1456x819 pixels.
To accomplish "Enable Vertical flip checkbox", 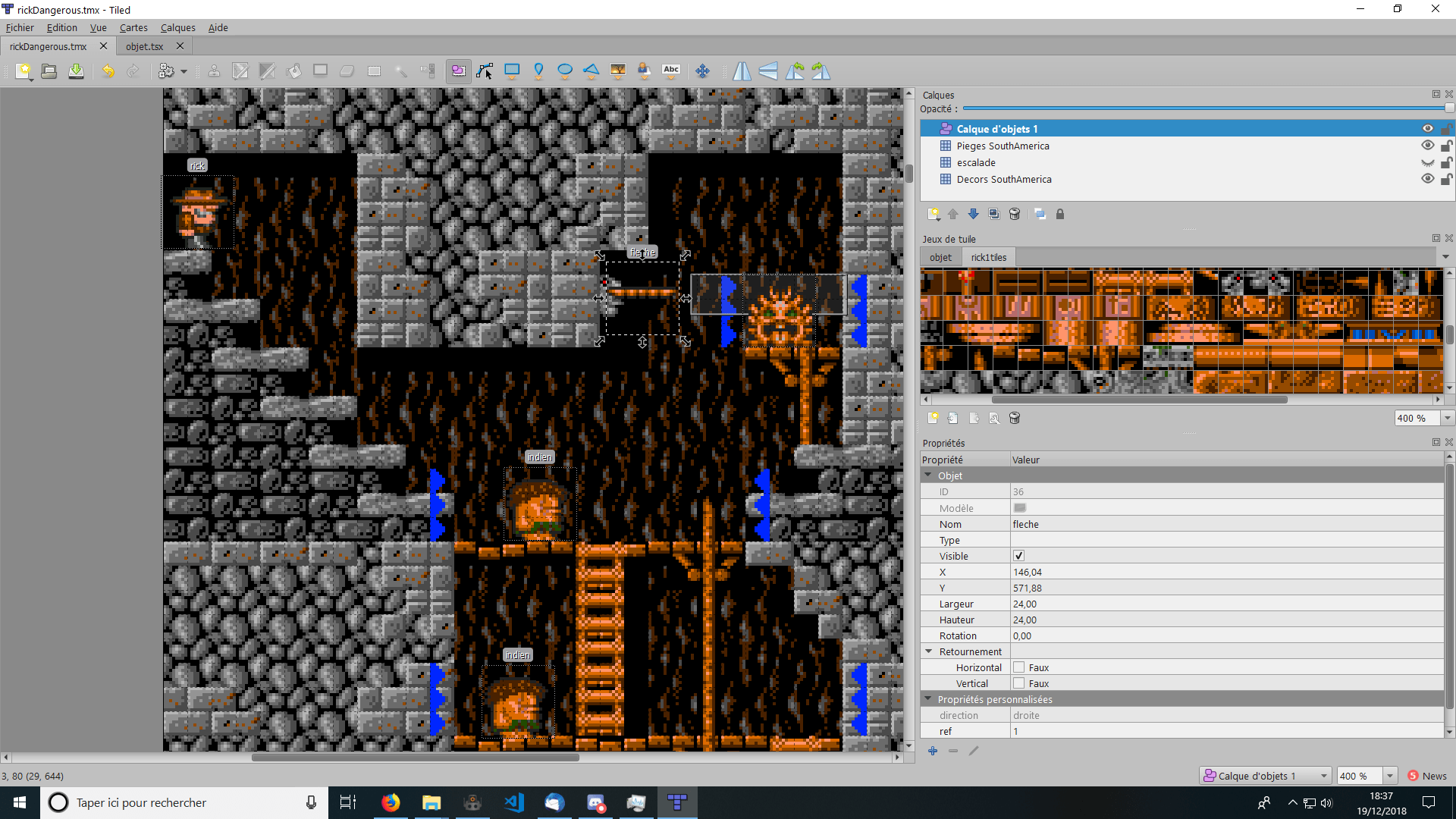I will 1019,683.
